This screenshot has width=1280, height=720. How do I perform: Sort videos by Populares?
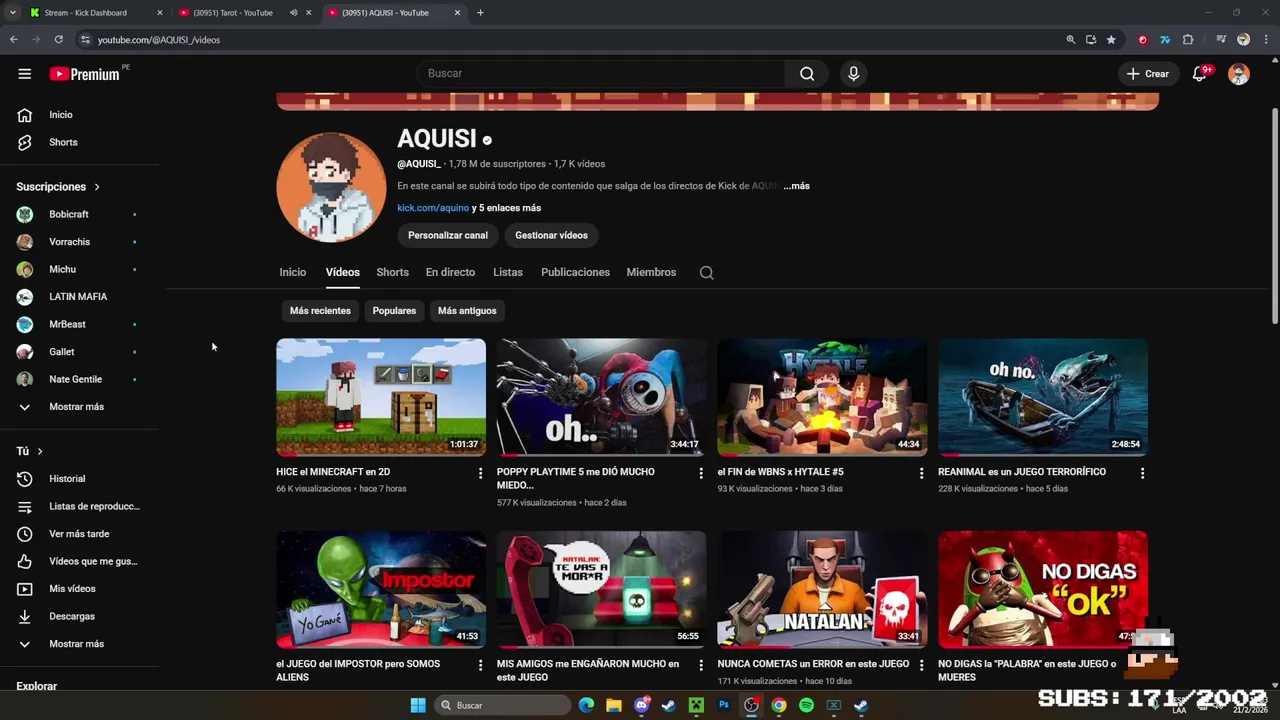pos(394,311)
